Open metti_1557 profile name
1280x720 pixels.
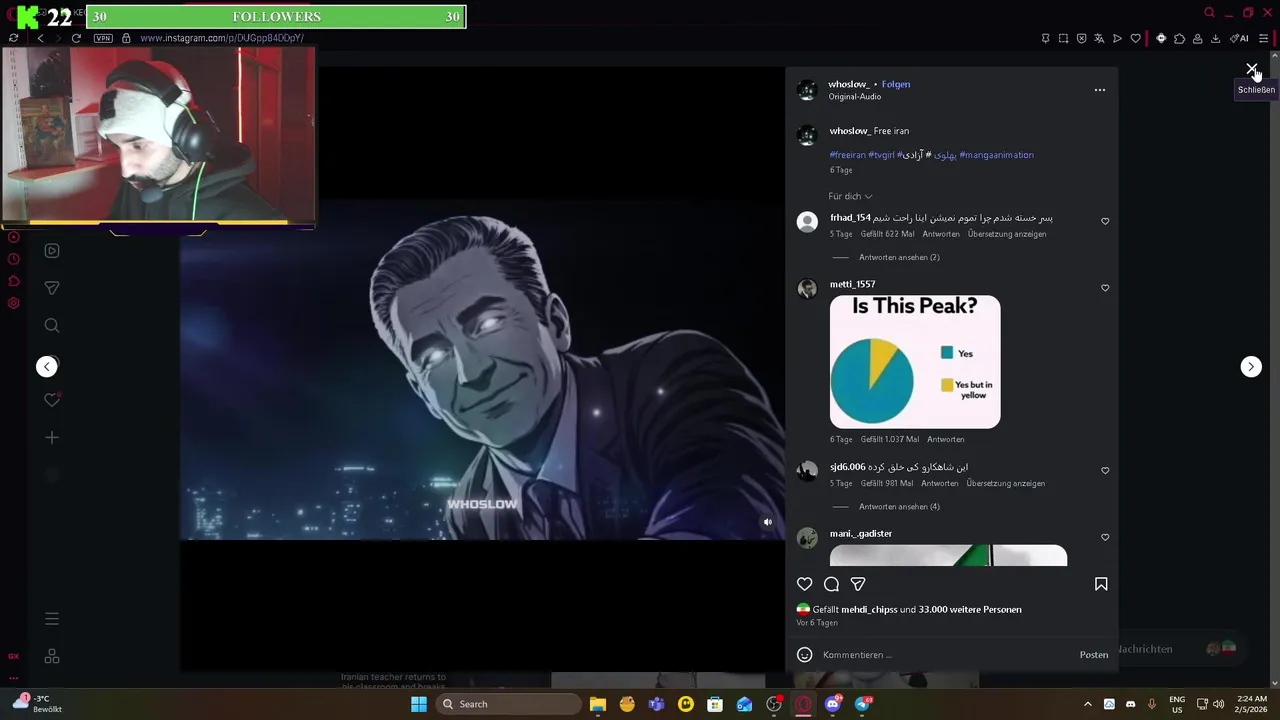852,284
